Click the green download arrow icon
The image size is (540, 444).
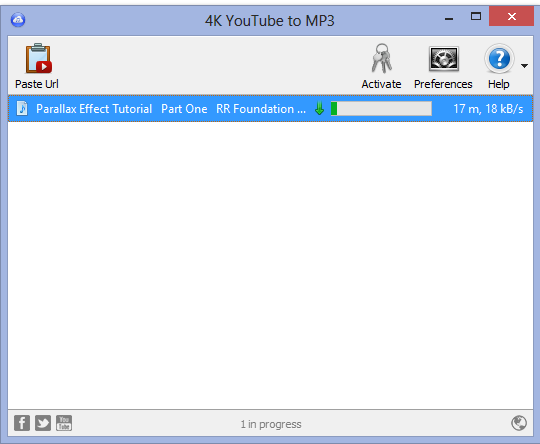pos(319,109)
